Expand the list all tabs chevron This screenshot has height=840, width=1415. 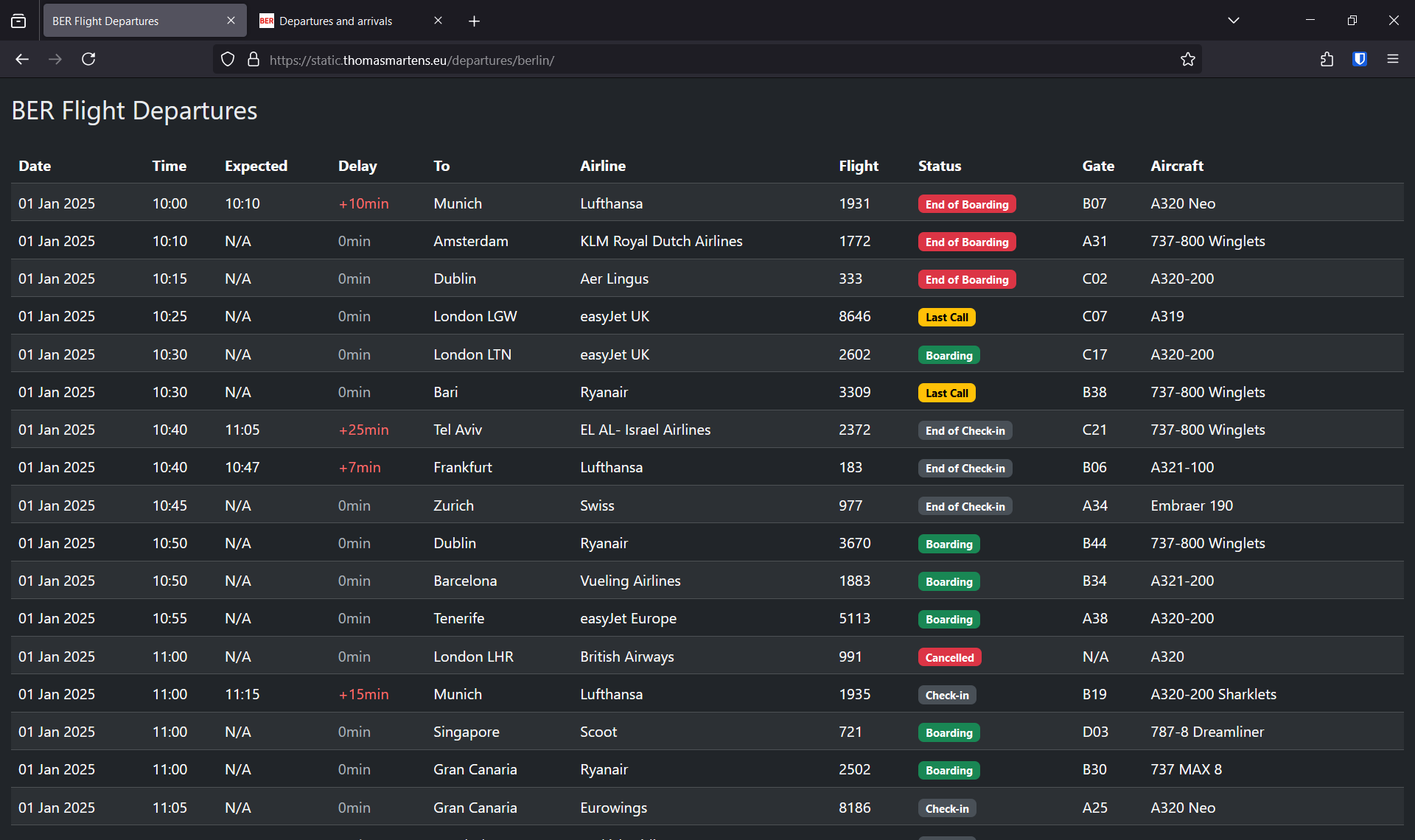(1233, 21)
